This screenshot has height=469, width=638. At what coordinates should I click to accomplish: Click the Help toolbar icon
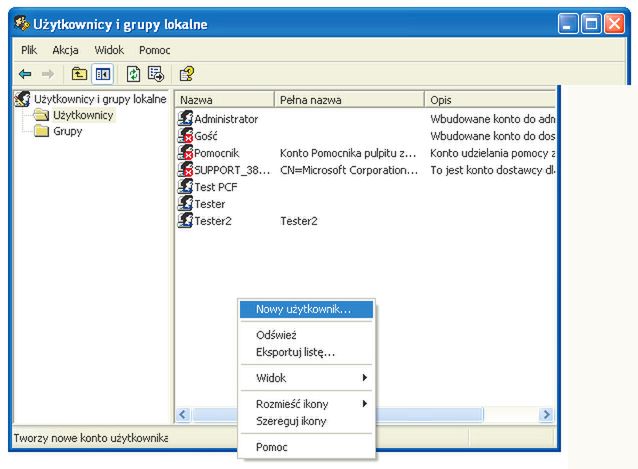pos(186,74)
